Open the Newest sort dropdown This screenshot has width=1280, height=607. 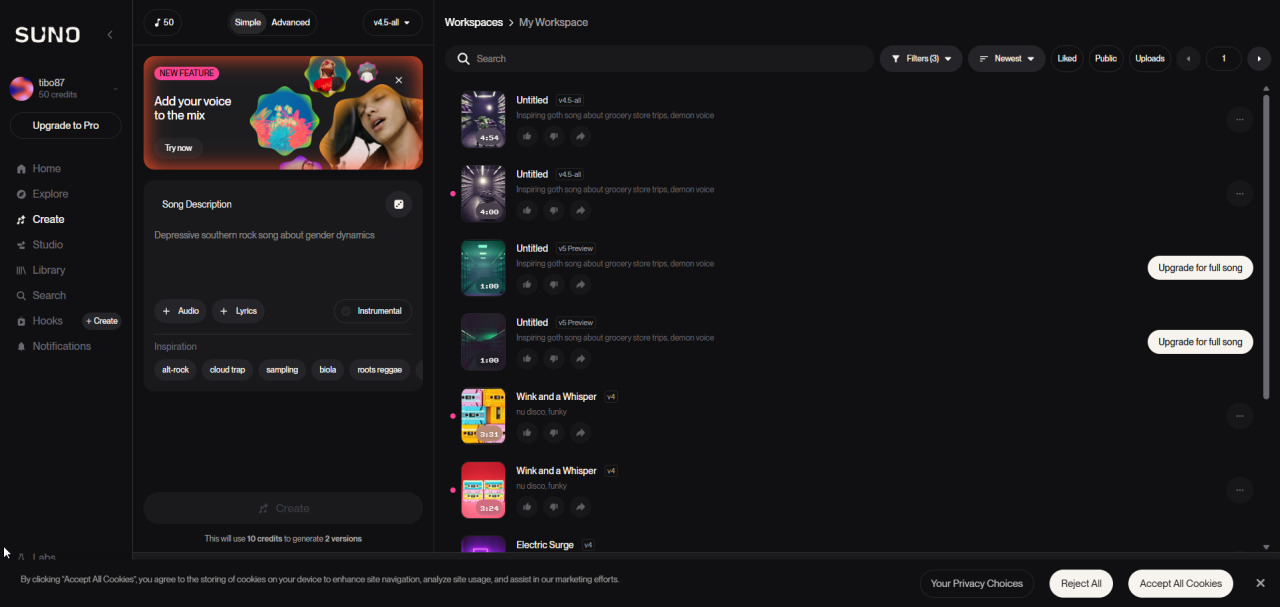[x=1007, y=59]
